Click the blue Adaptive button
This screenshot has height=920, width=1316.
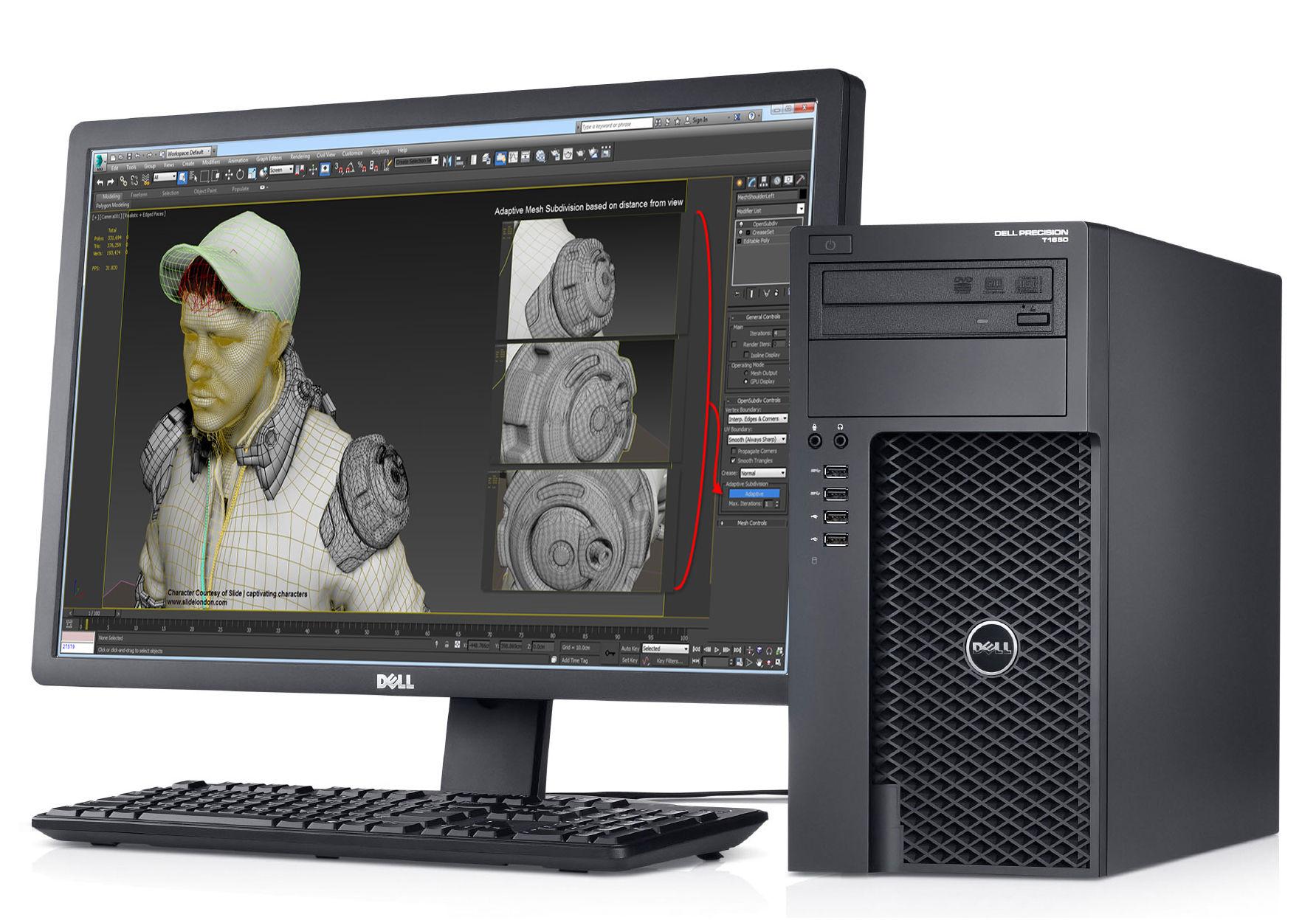tap(754, 494)
